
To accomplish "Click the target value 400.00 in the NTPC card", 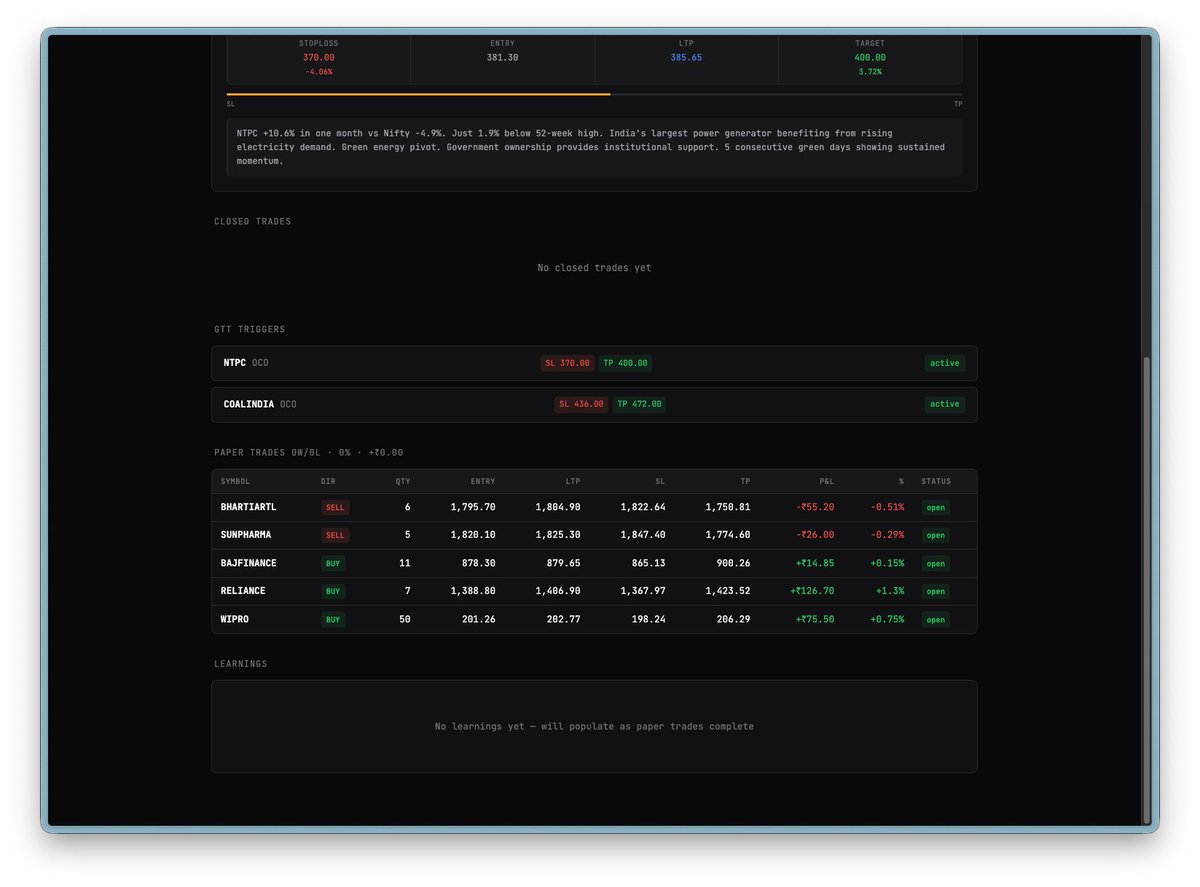I will (x=870, y=57).
